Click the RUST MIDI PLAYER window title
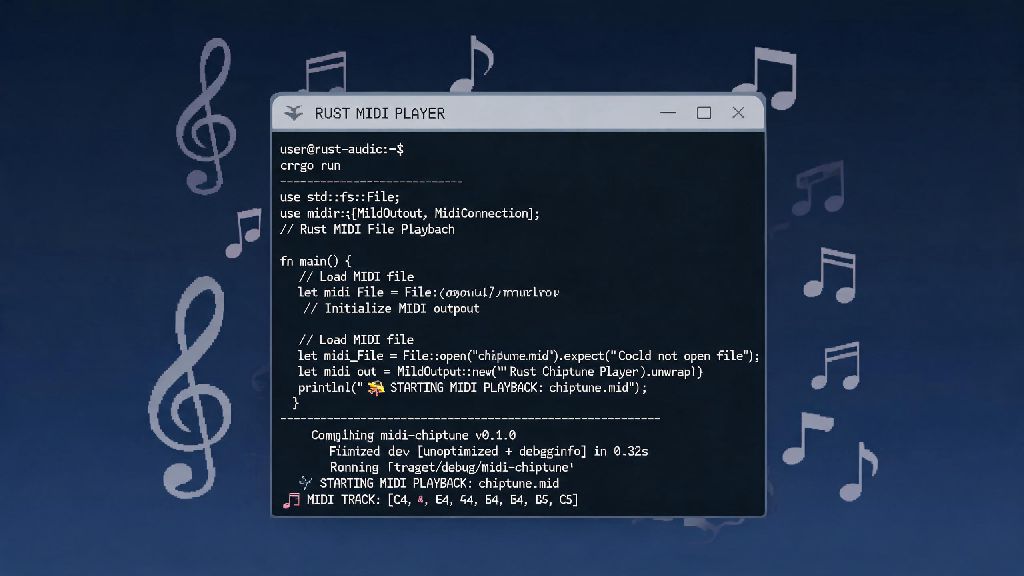Viewport: 1024px width, 576px height. [379, 114]
